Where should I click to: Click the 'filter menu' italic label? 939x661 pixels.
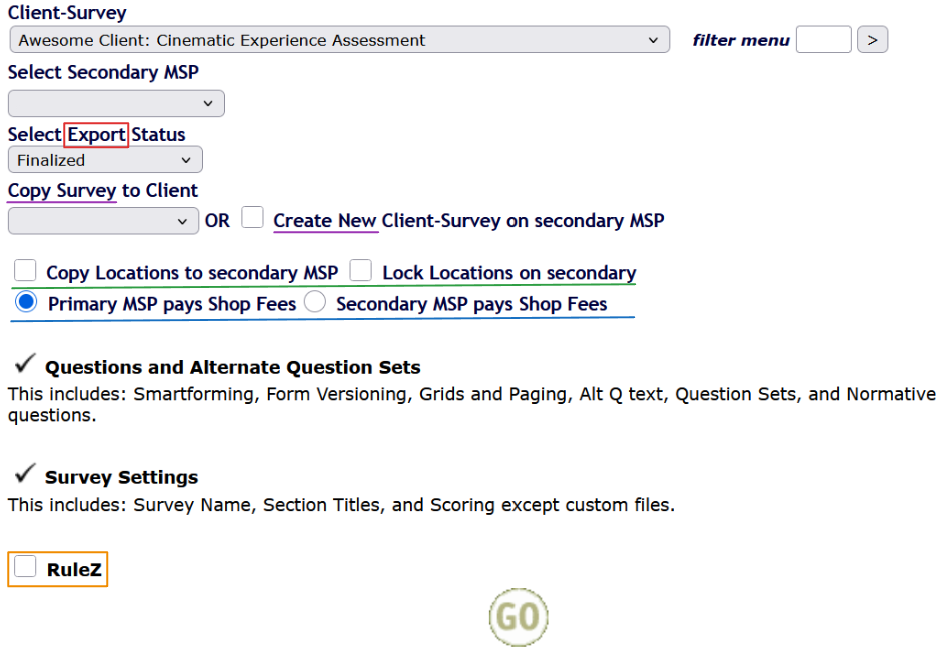coord(741,40)
